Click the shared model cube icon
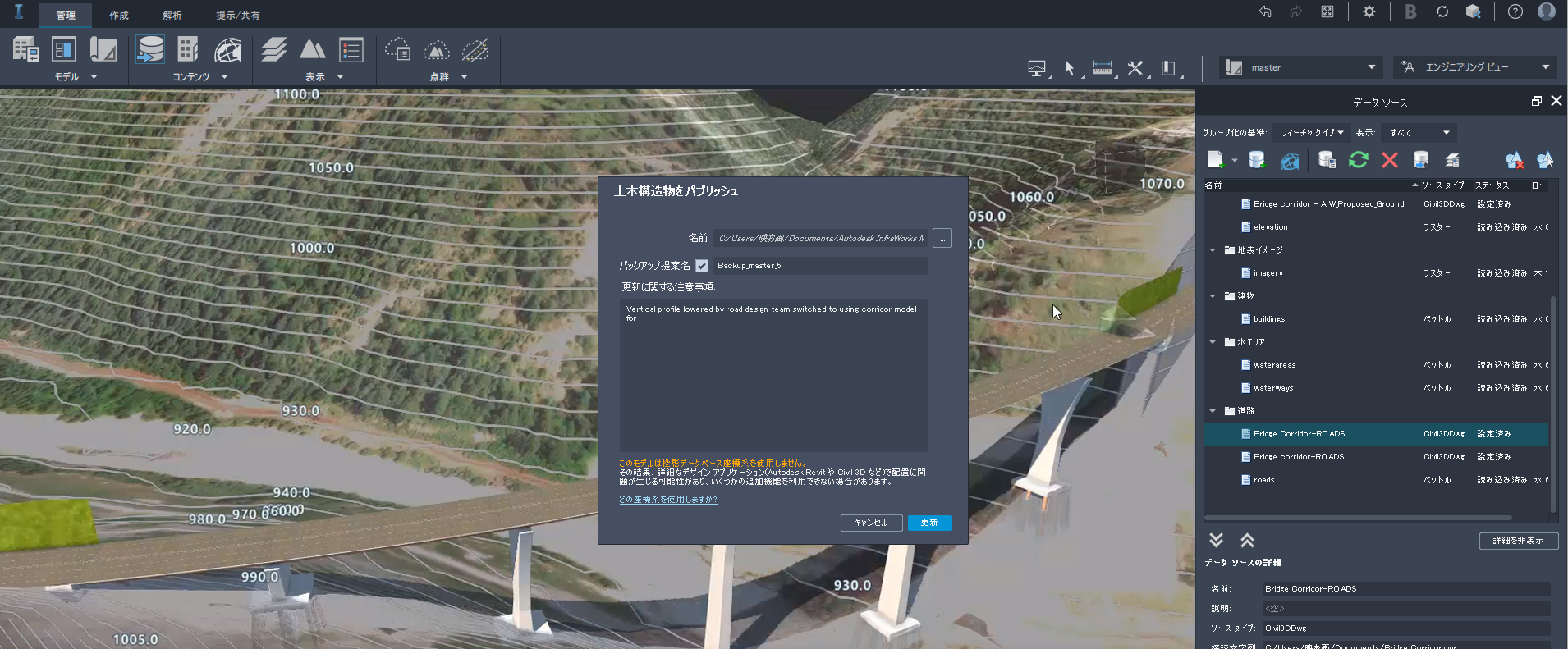 [x=1474, y=11]
